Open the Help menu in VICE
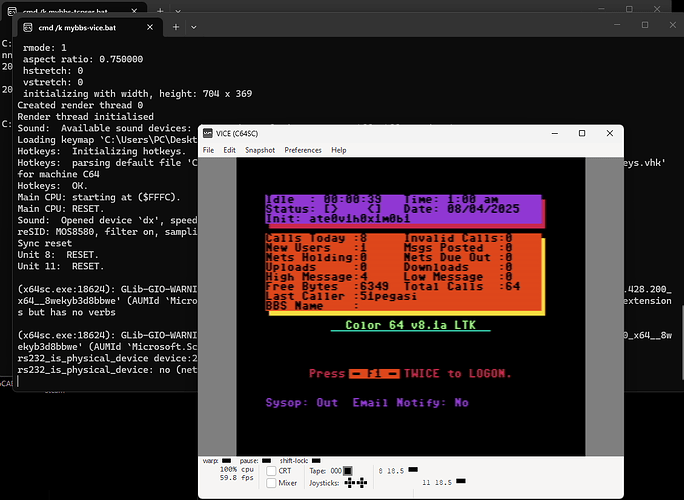Image resolution: width=684 pixels, height=500 pixels. 339,150
